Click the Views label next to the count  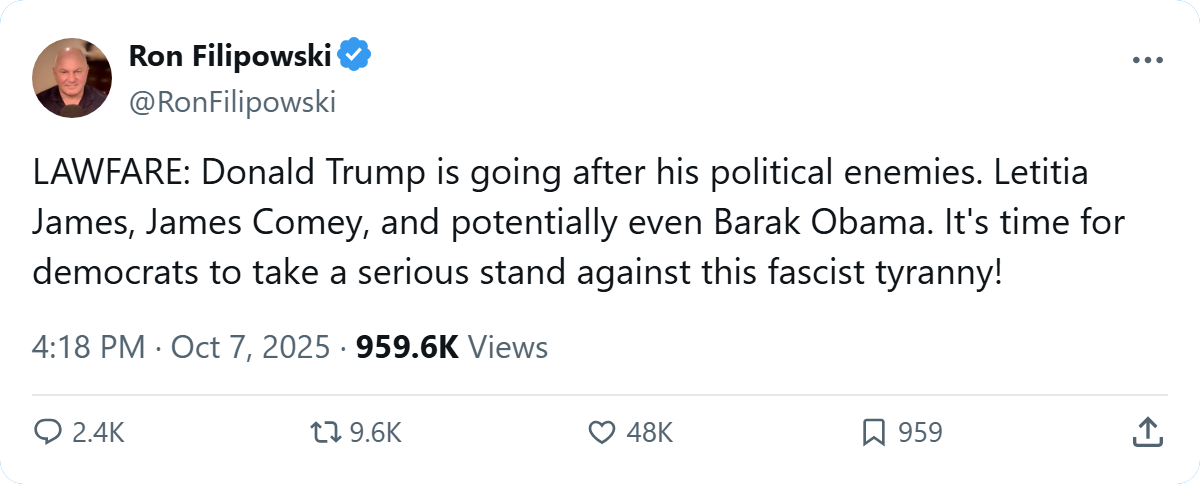pyautogui.click(x=508, y=347)
